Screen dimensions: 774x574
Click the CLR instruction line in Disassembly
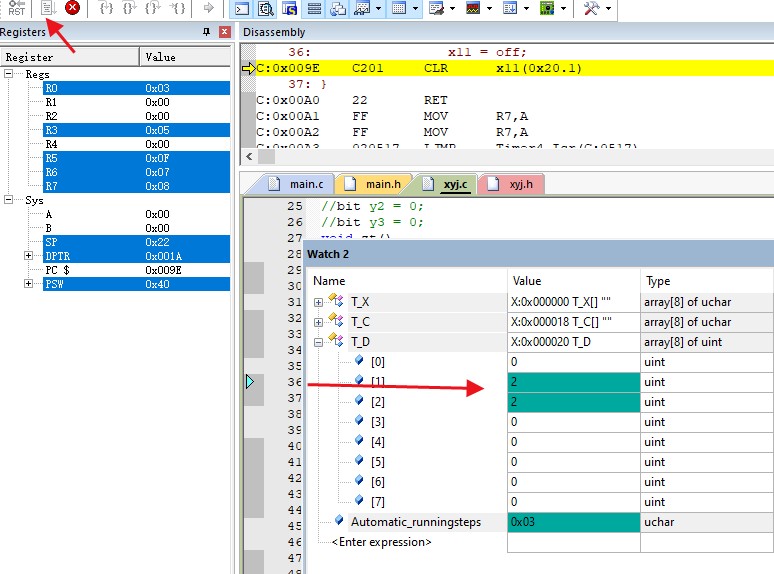(x=514, y=68)
